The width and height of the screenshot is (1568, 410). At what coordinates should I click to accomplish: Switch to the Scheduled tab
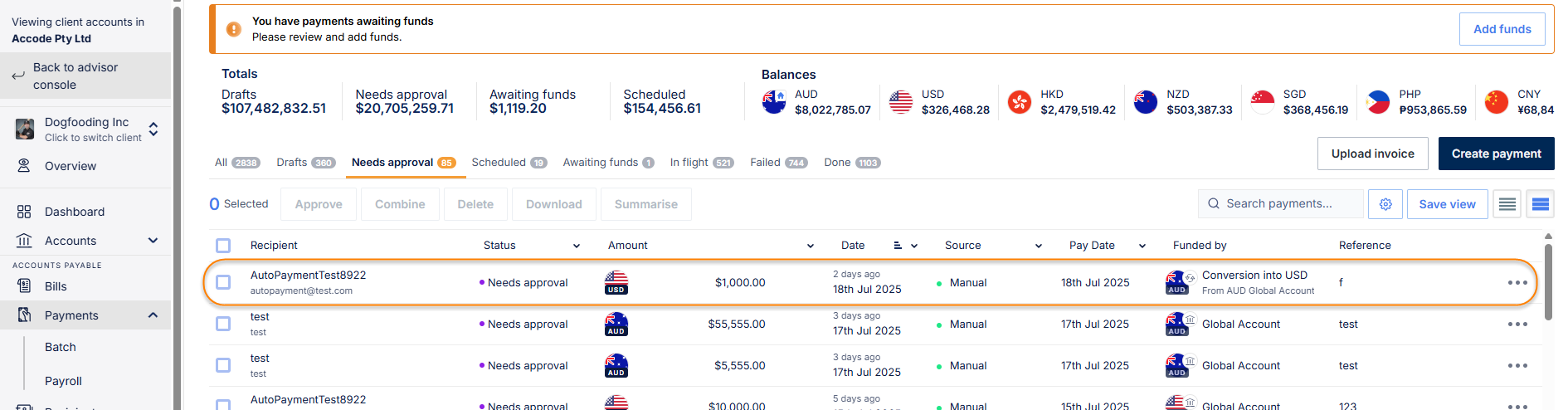[508, 163]
